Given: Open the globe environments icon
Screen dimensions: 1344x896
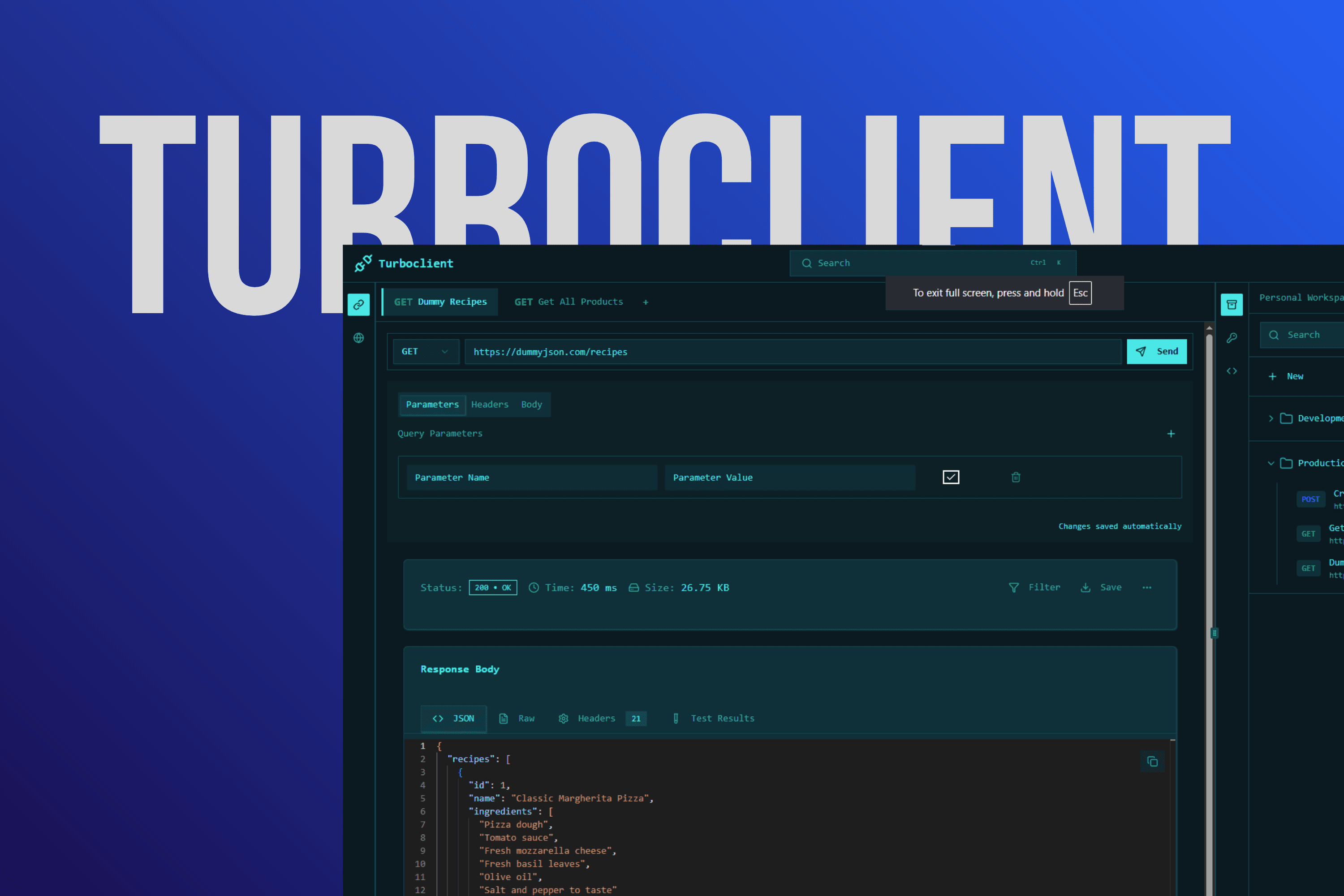Looking at the screenshot, I should (x=358, y=338).
